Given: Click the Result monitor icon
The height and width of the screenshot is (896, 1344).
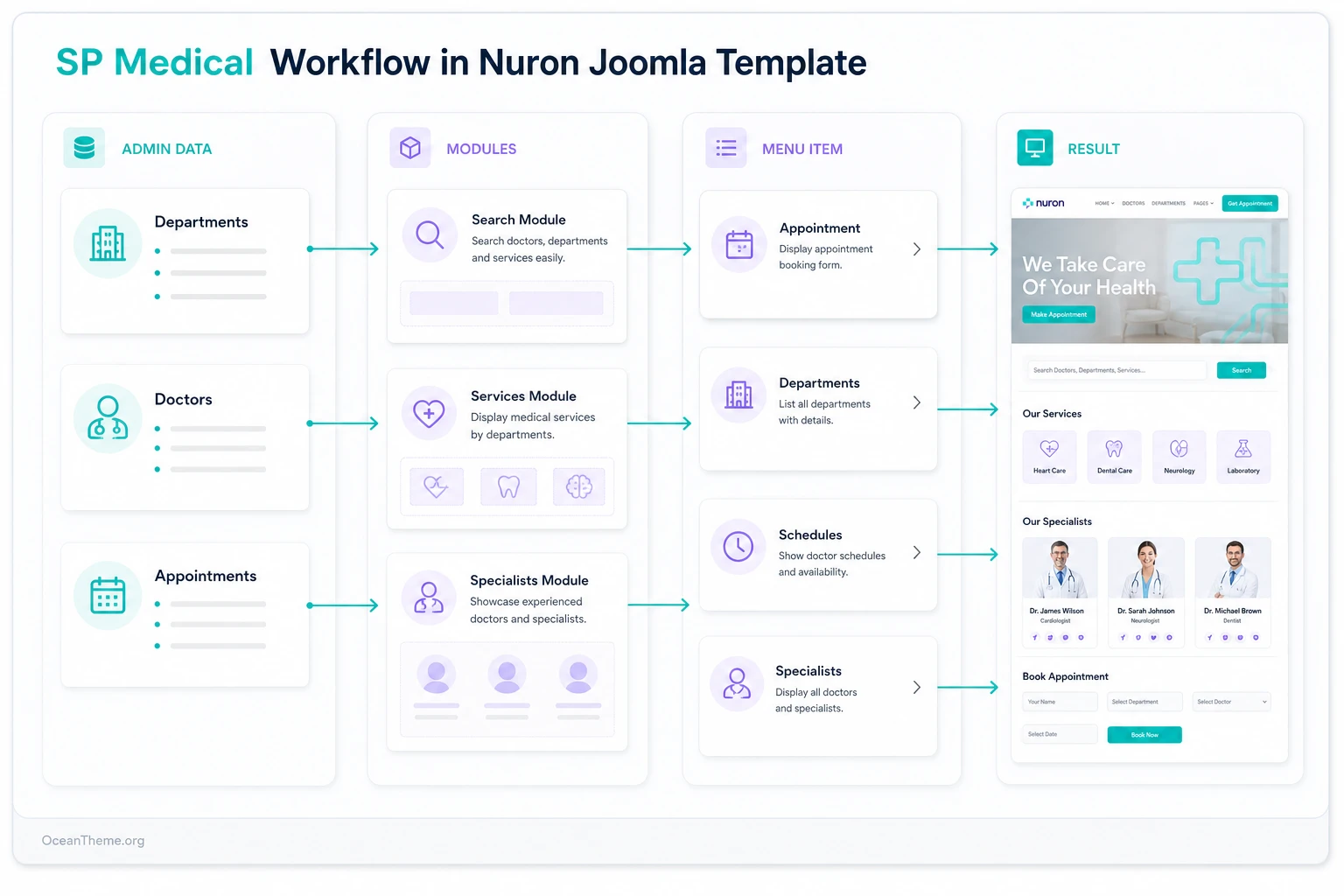Looking at the screenshot, I should [1035, 148].
